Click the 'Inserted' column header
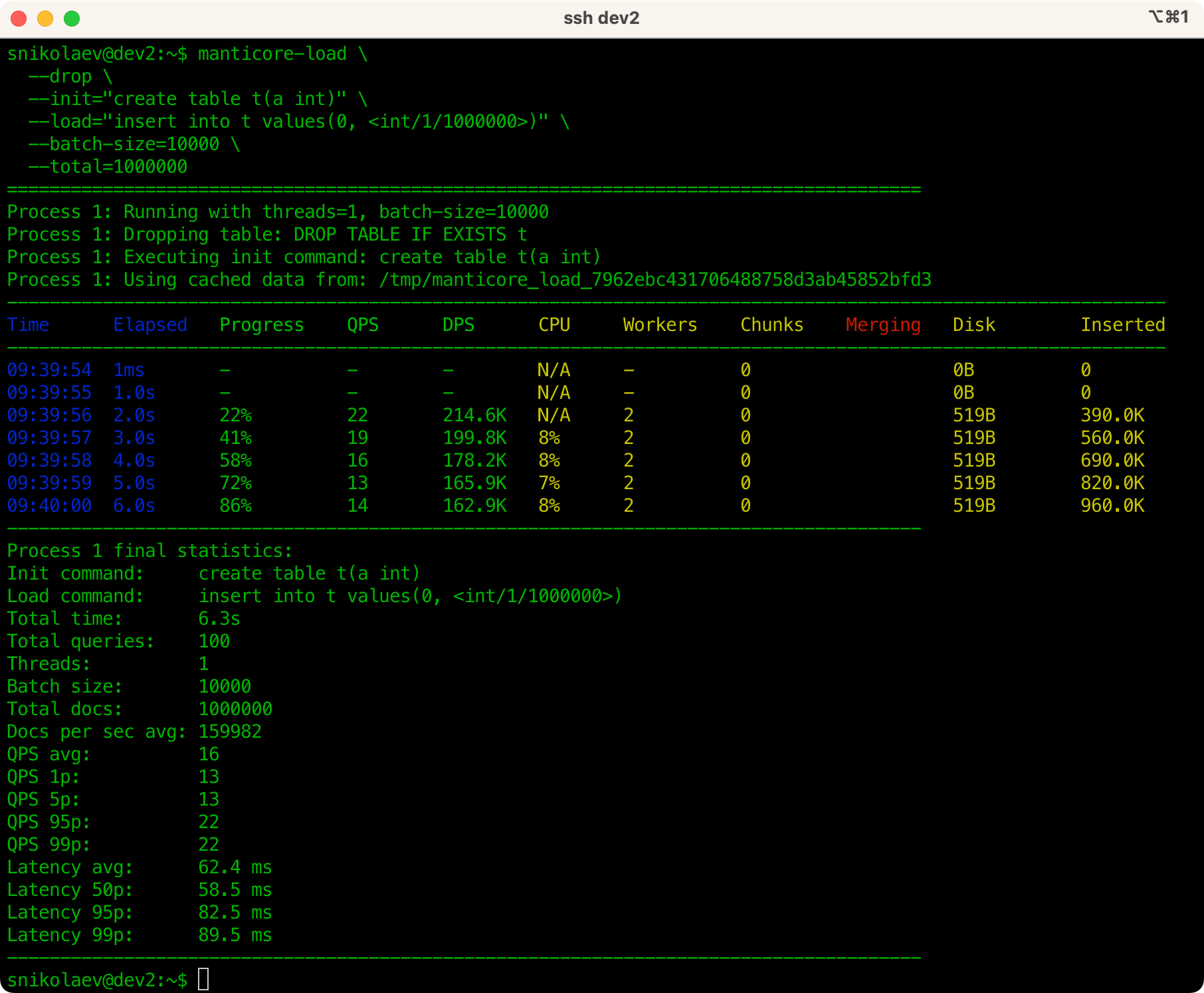 (x=1123, y=325)
